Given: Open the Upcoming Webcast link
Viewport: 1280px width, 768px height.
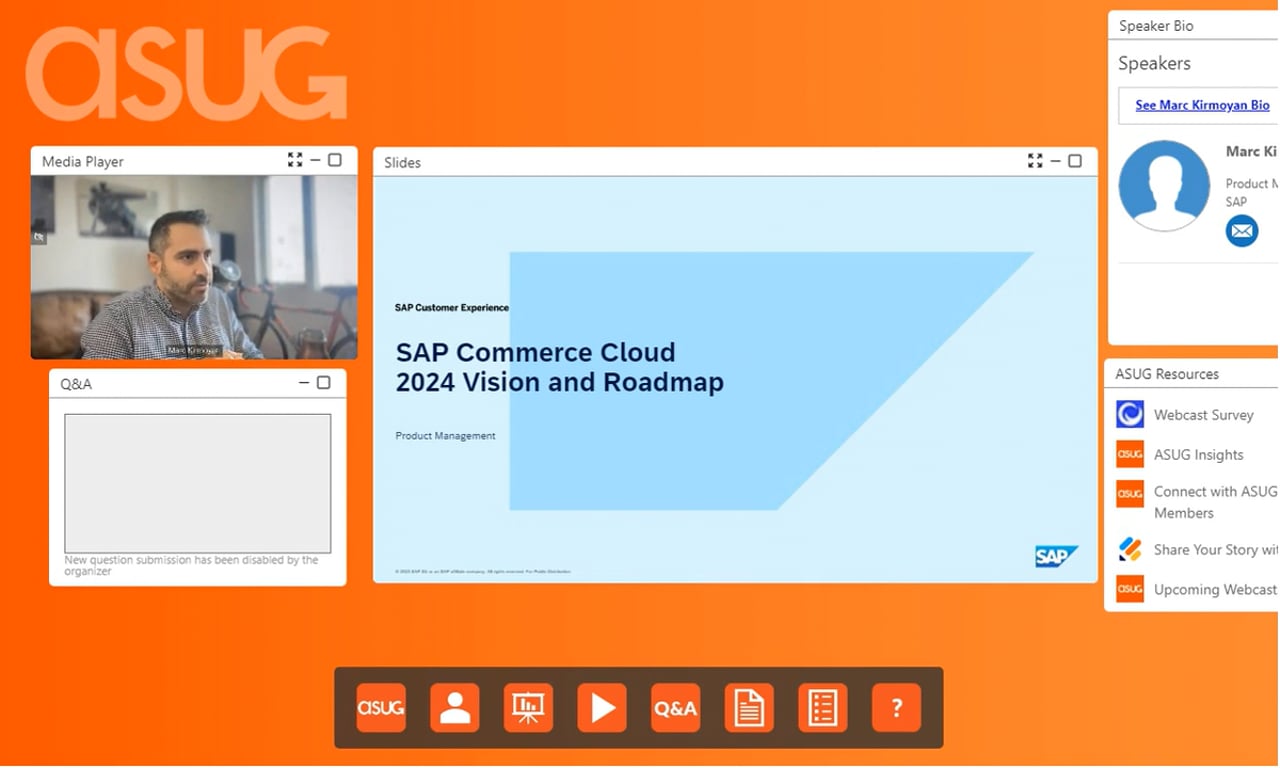Looking at the screenshot, I should click(1215, 590).
